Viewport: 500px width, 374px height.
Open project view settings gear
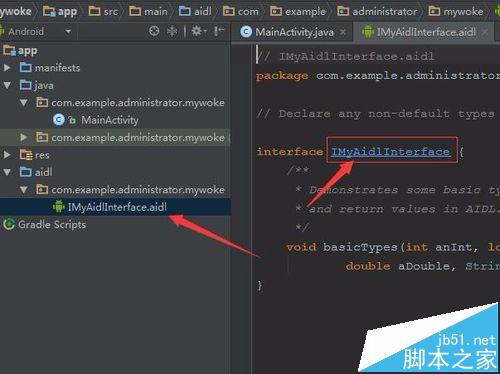(x=198, y=31)
